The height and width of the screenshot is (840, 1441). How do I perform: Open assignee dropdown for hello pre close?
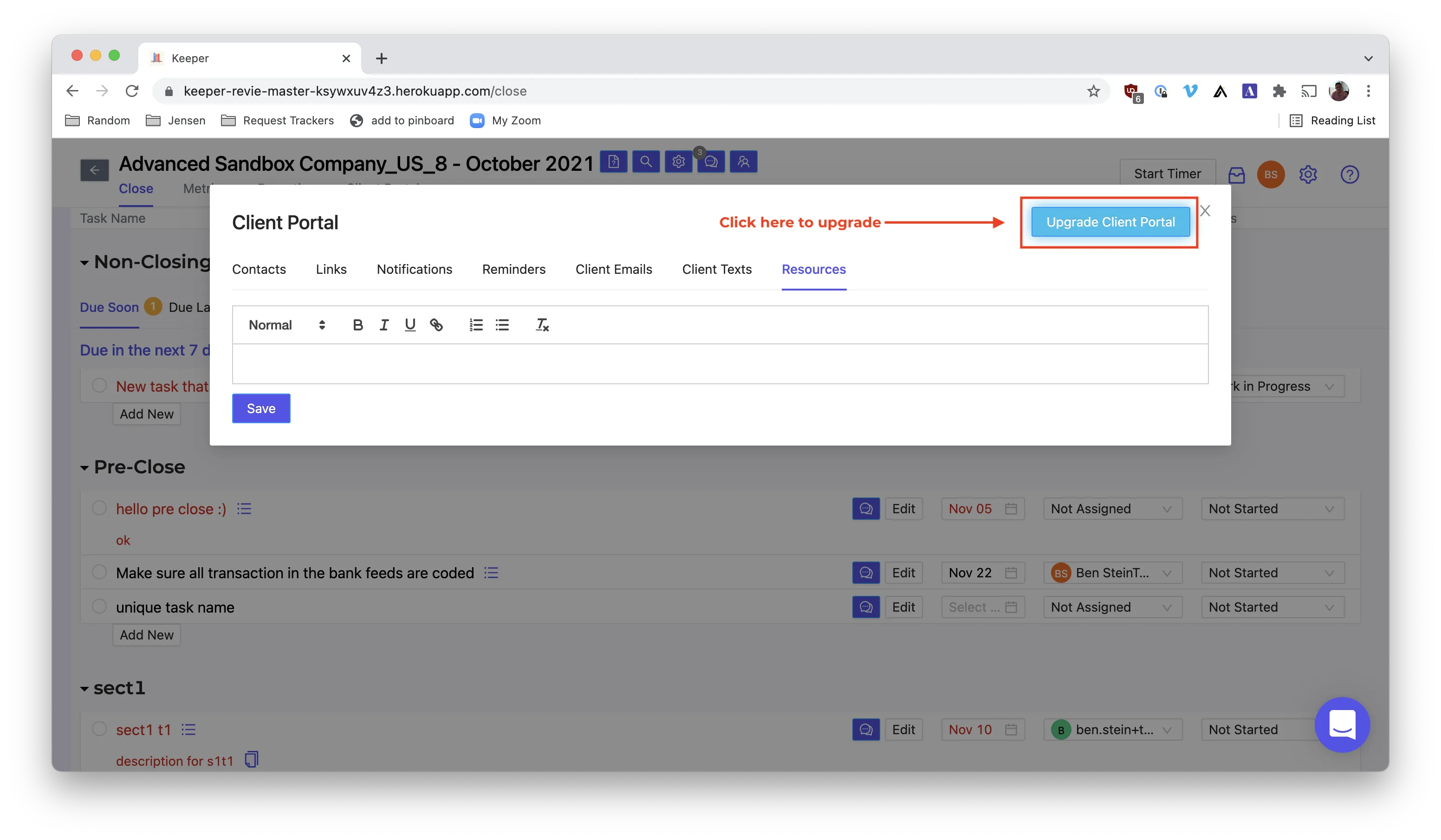click(1112, 508)
